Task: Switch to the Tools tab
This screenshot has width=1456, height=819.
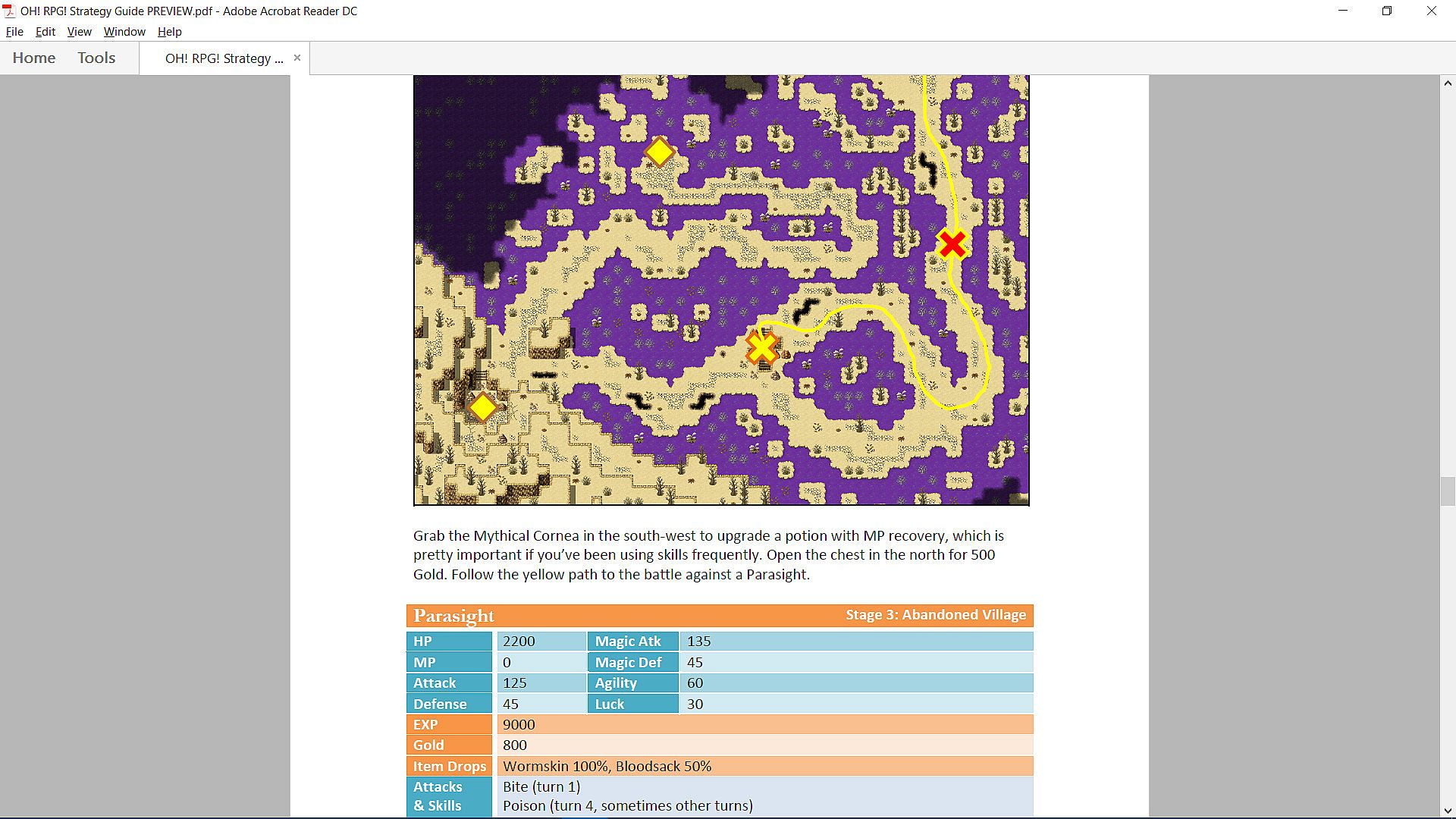Action: [96, 58]
